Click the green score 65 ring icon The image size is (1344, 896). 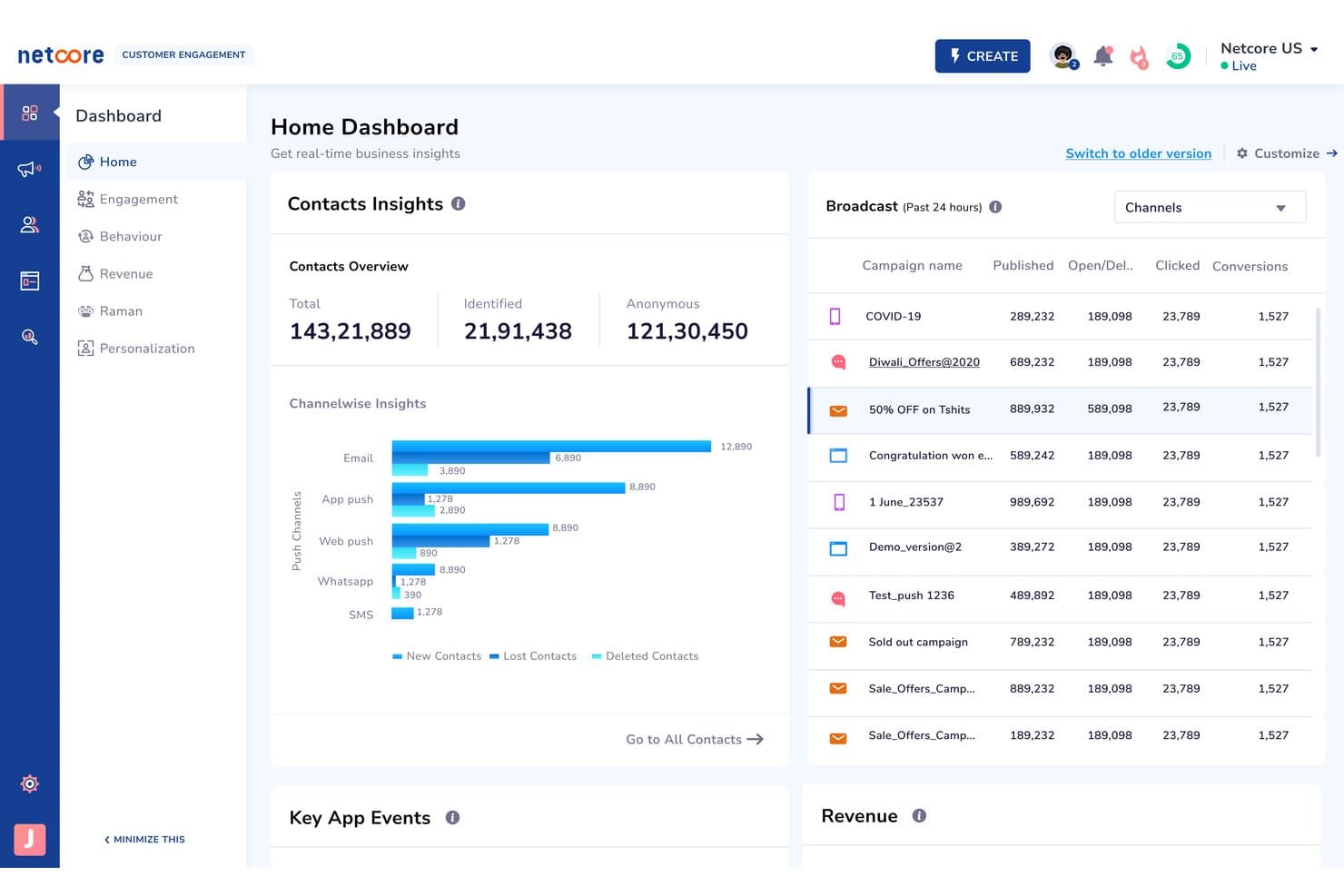(x=1178, y=56)
